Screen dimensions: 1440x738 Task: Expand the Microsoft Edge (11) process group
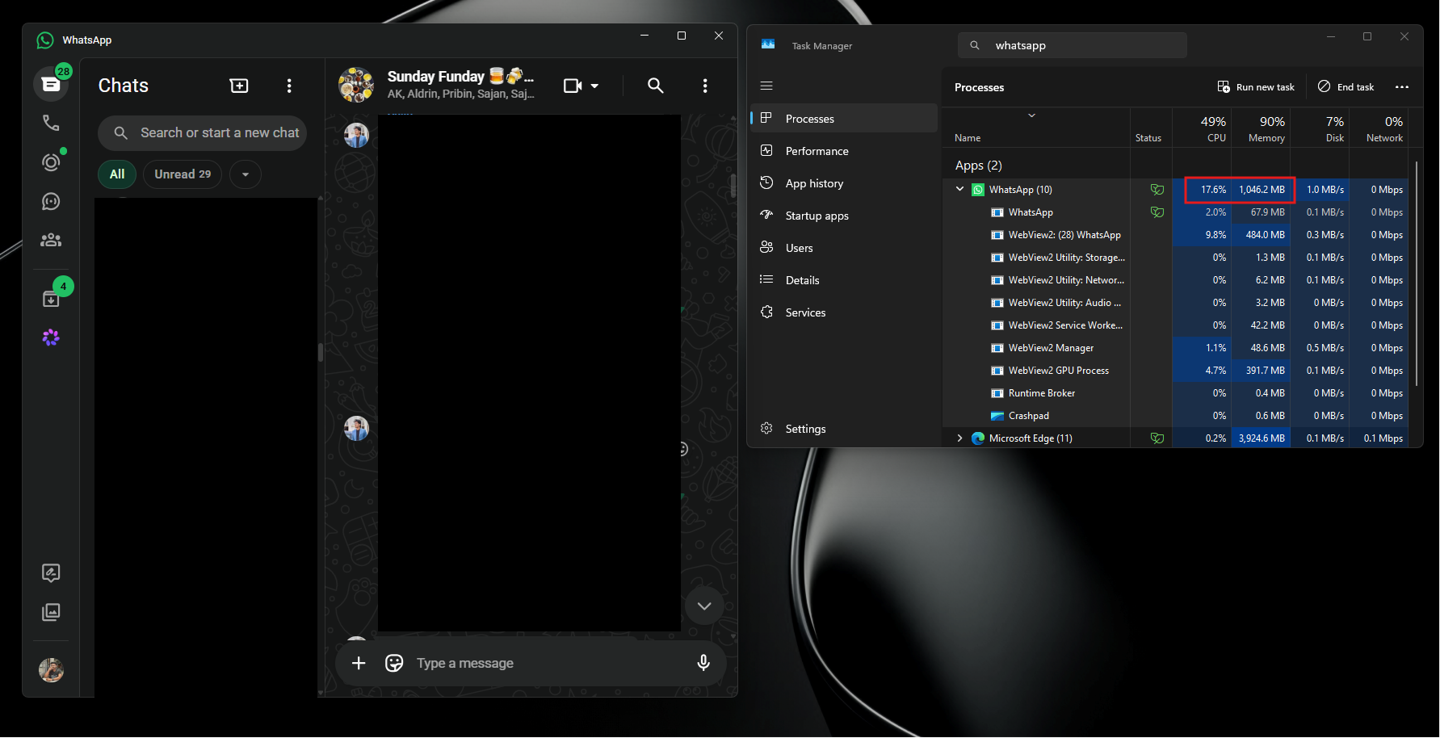click(x=959, y=438)
